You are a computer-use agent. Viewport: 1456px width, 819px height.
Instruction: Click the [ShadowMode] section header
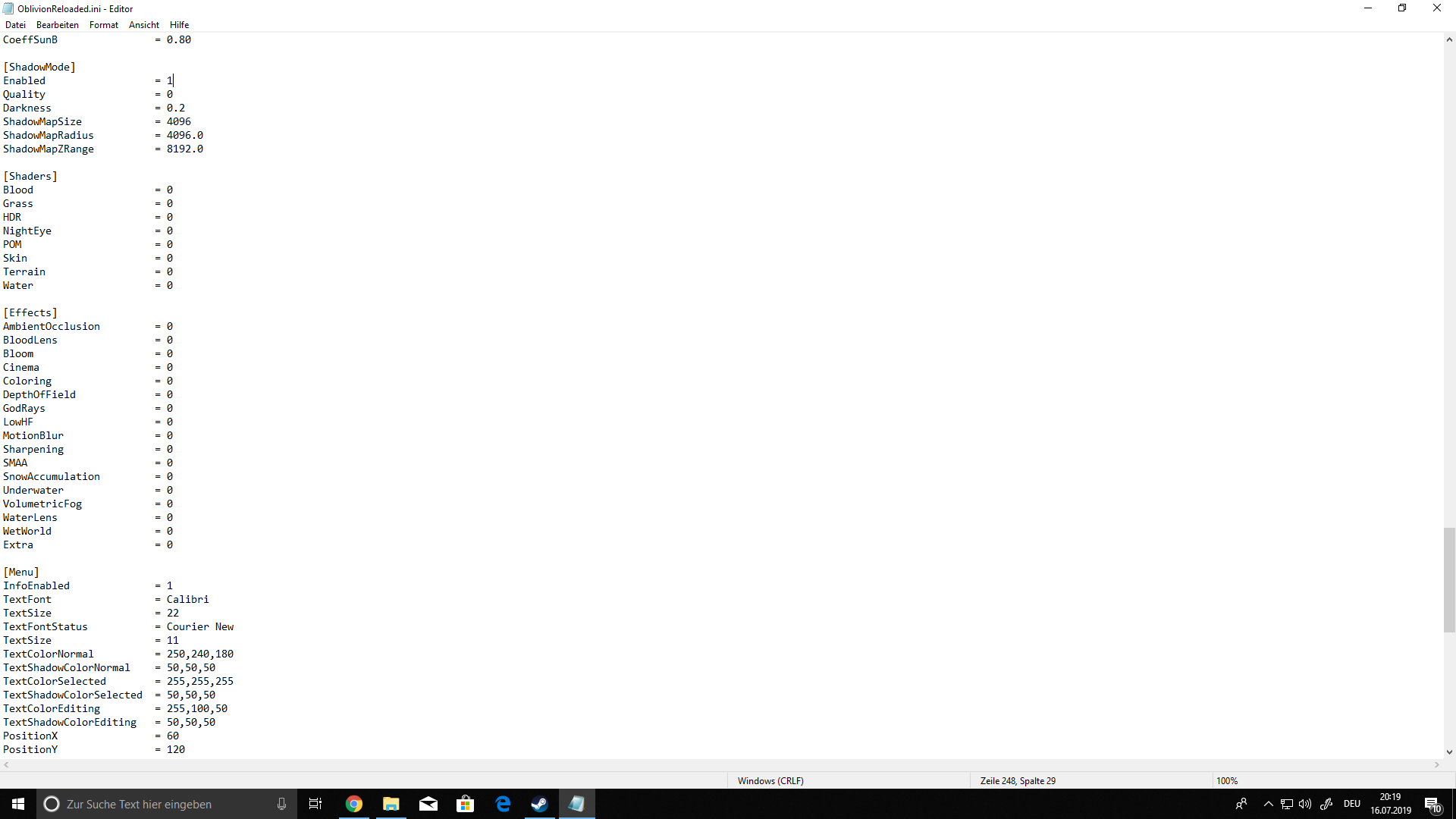(39, 67)
